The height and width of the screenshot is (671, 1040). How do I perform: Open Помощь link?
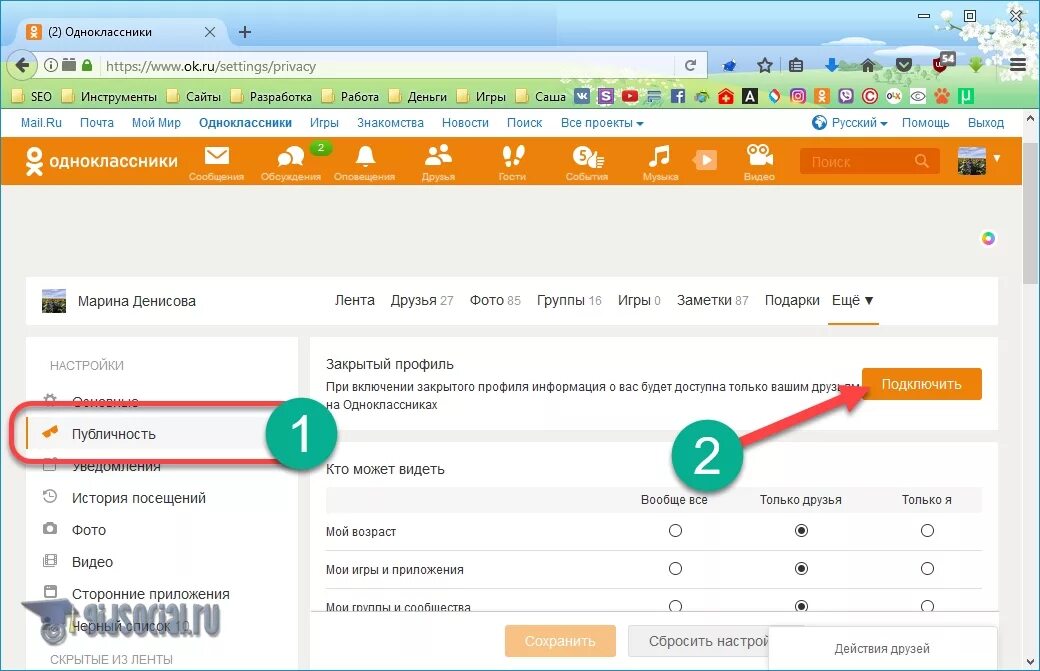click(925, 123)
